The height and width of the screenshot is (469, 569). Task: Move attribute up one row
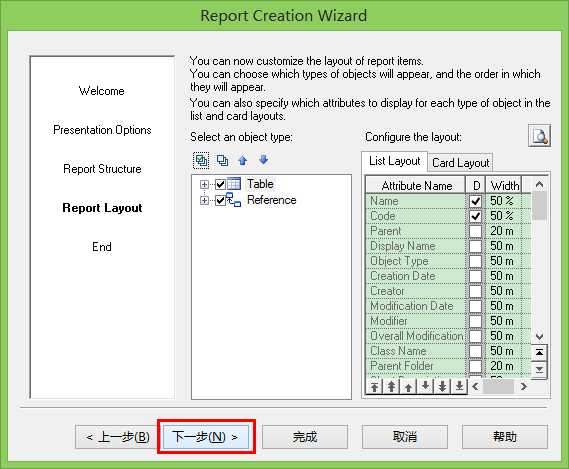[408, 386]
